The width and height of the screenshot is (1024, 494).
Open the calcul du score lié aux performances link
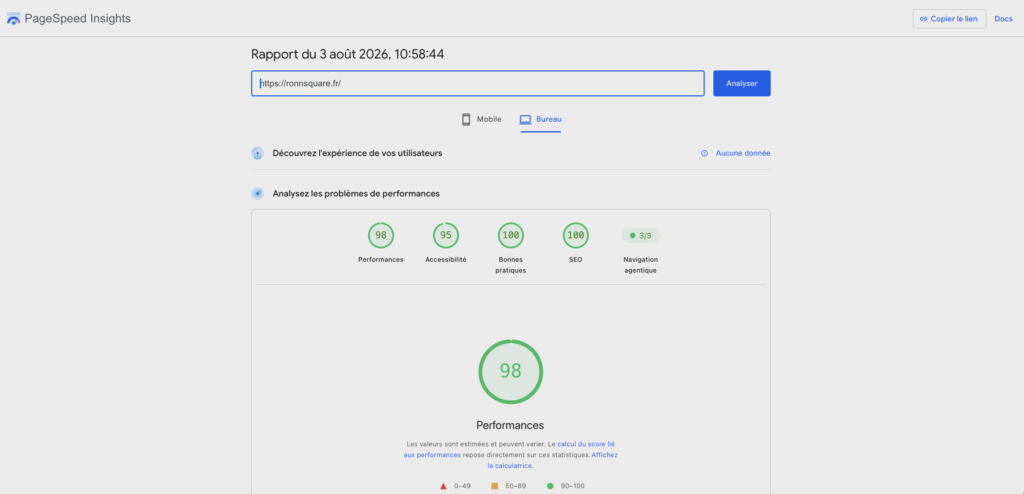(x=509, y=449)
